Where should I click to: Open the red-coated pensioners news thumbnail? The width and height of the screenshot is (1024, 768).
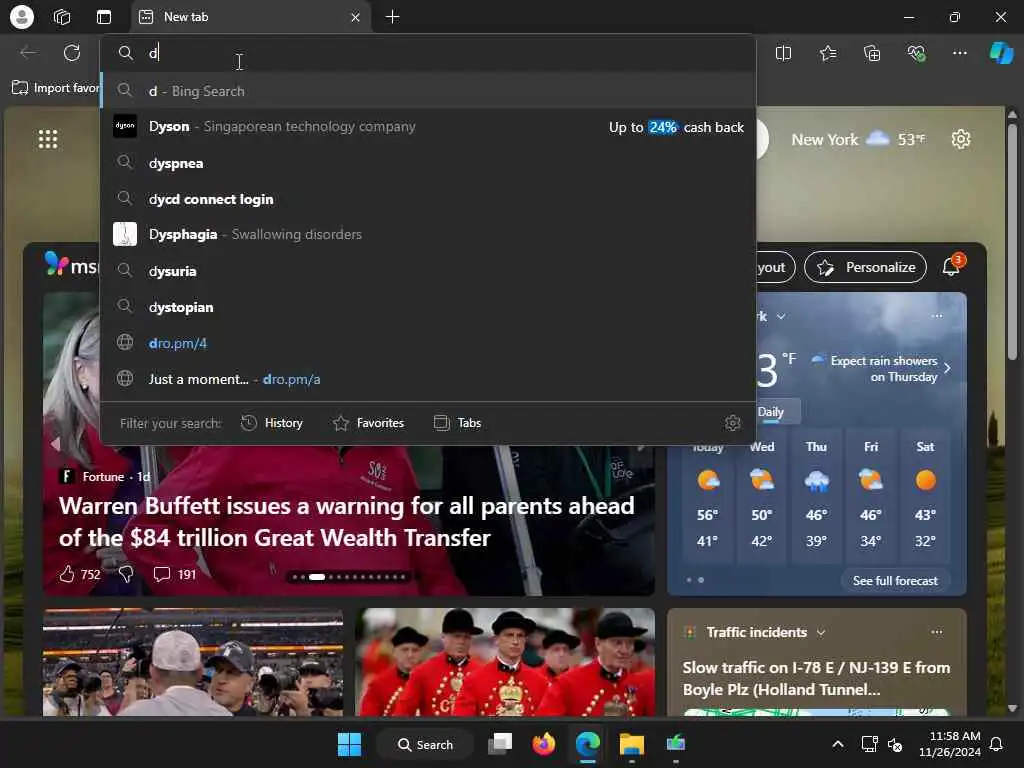(x=505, y=662)
